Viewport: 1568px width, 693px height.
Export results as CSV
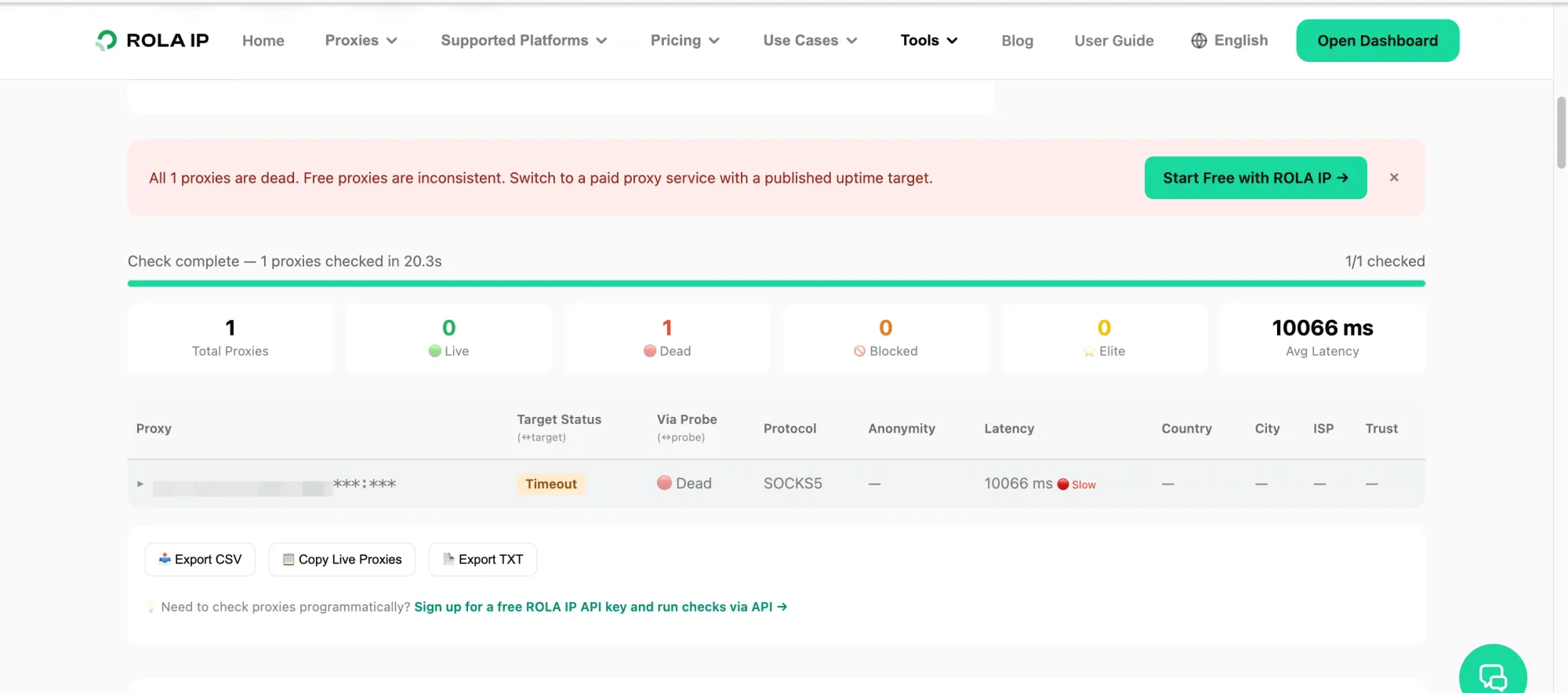(x=200, y=560)
